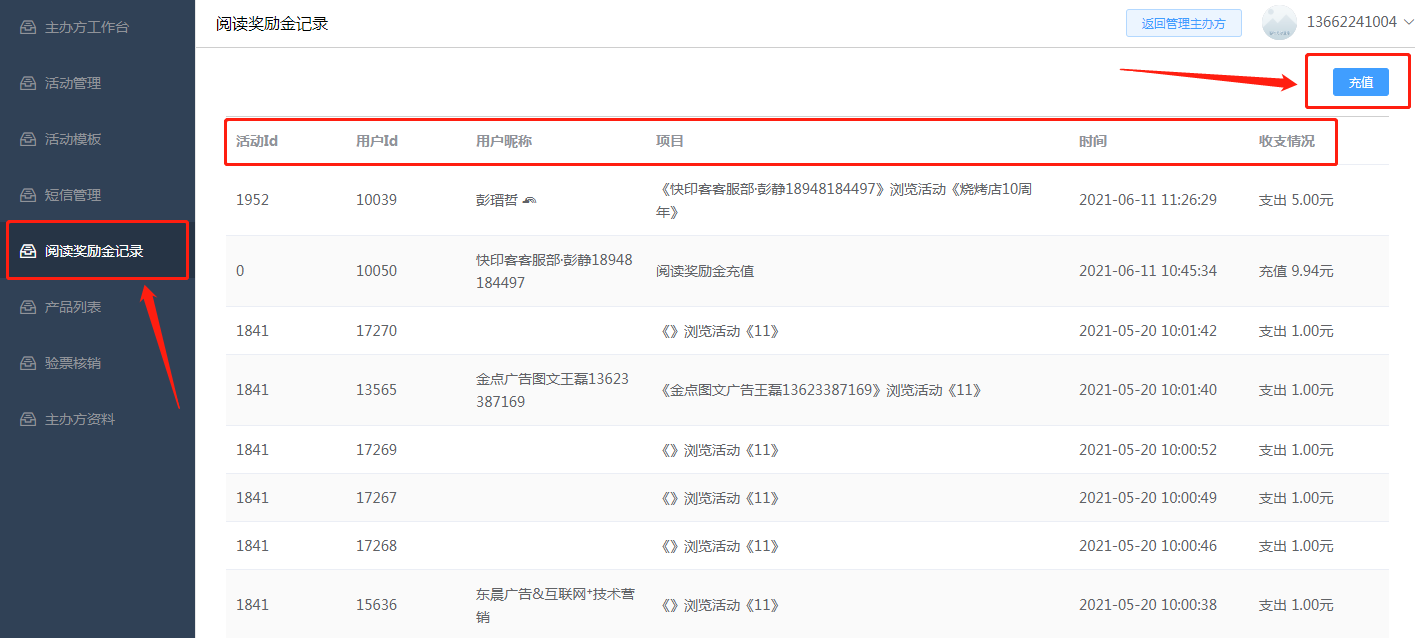Click the 收支情况 column header
Image resolution: width=1415 pixels, height=638 pixels.
(x=1286, y=141)
